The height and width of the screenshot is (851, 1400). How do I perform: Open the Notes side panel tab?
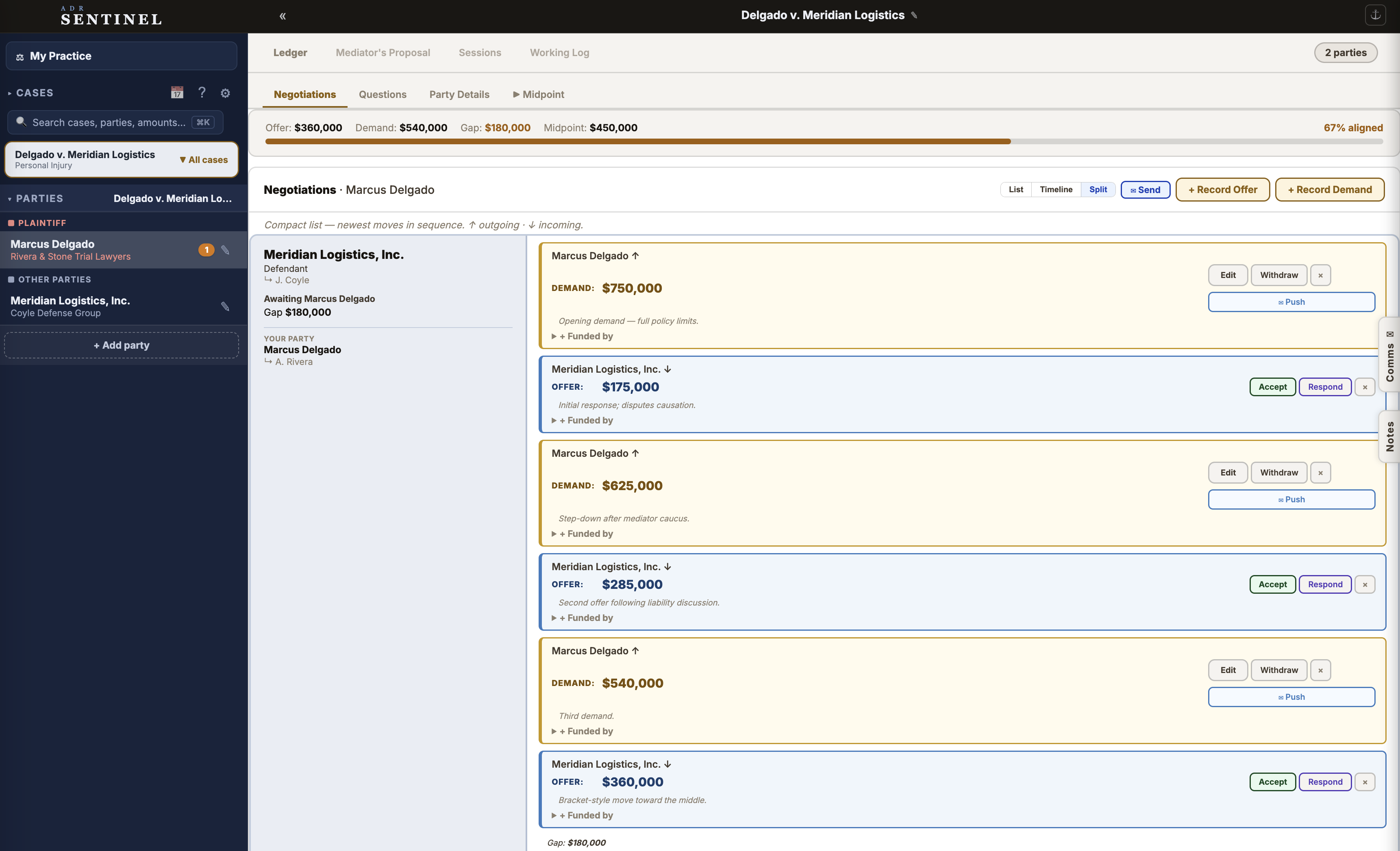click(x=1390, y=436)
